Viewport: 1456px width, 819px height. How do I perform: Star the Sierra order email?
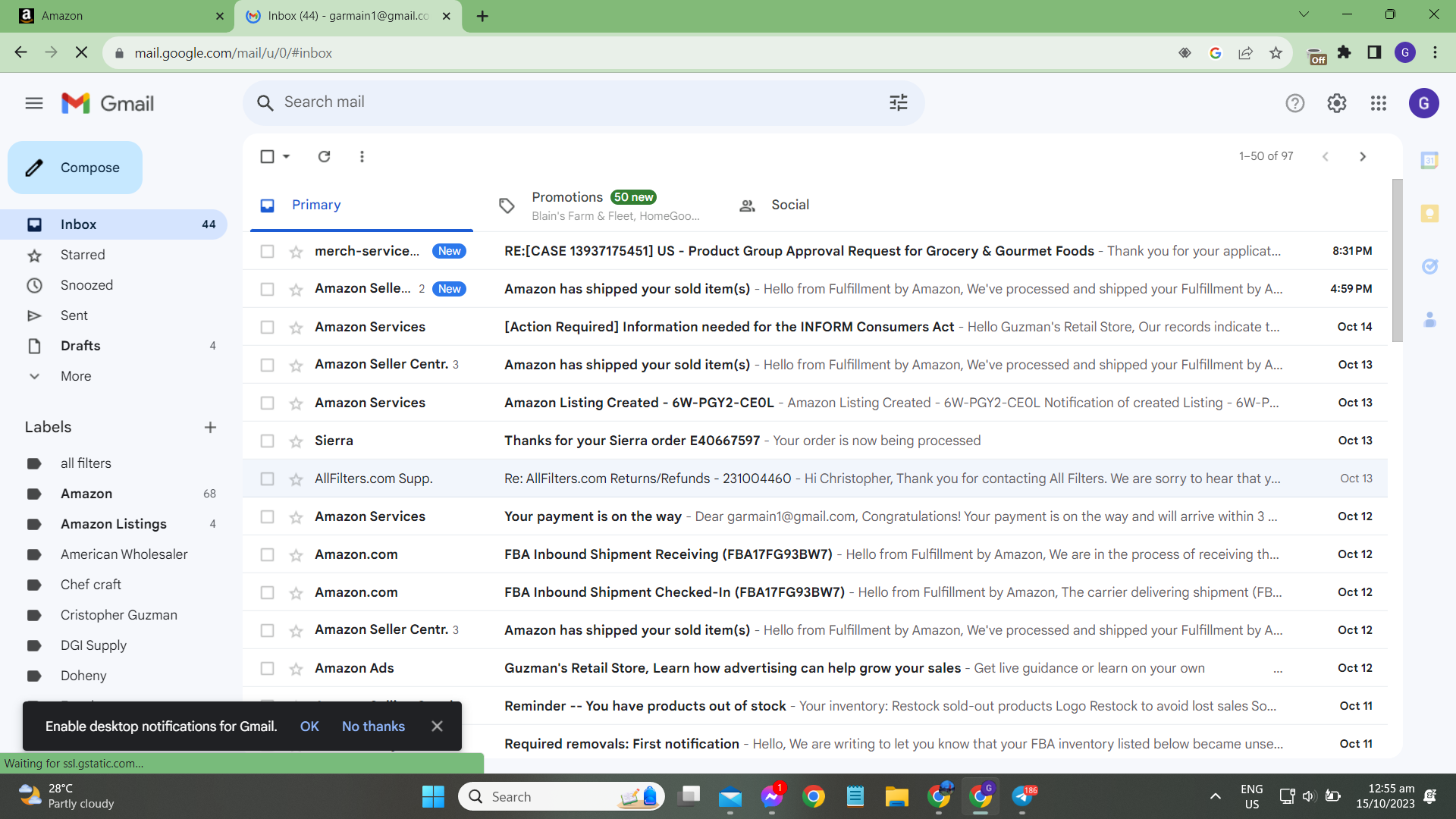296,441
